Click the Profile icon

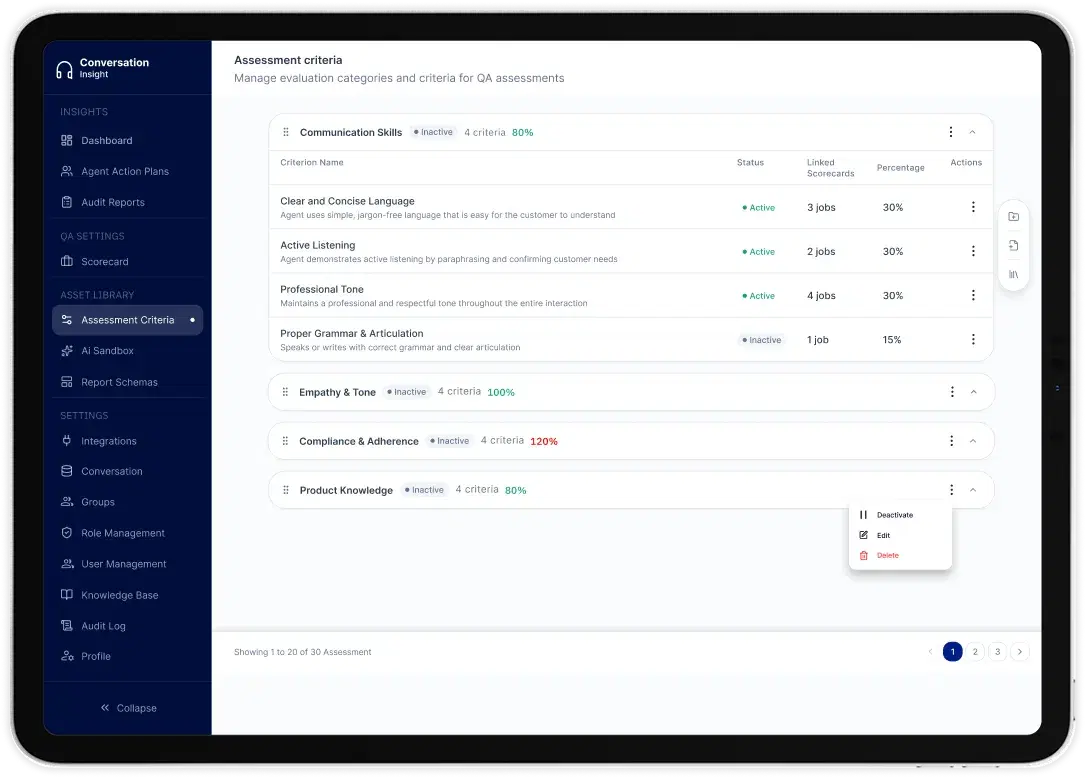66,656
